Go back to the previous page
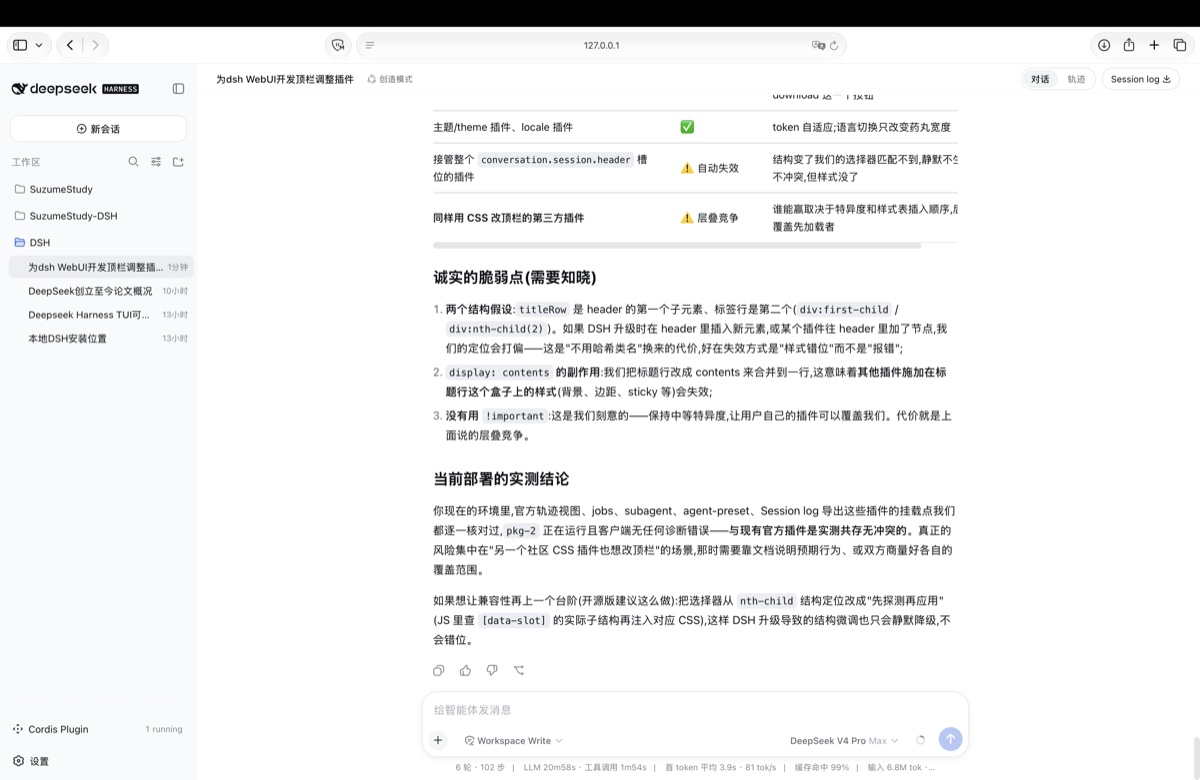1200x780 pixels. pyautogui.click(x=69, y=45)
